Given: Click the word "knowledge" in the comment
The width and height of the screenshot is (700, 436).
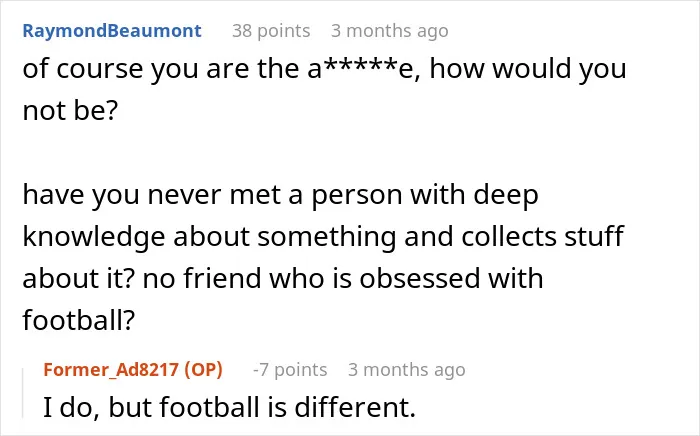Looking at the screenshot, I should coord(94,237).
